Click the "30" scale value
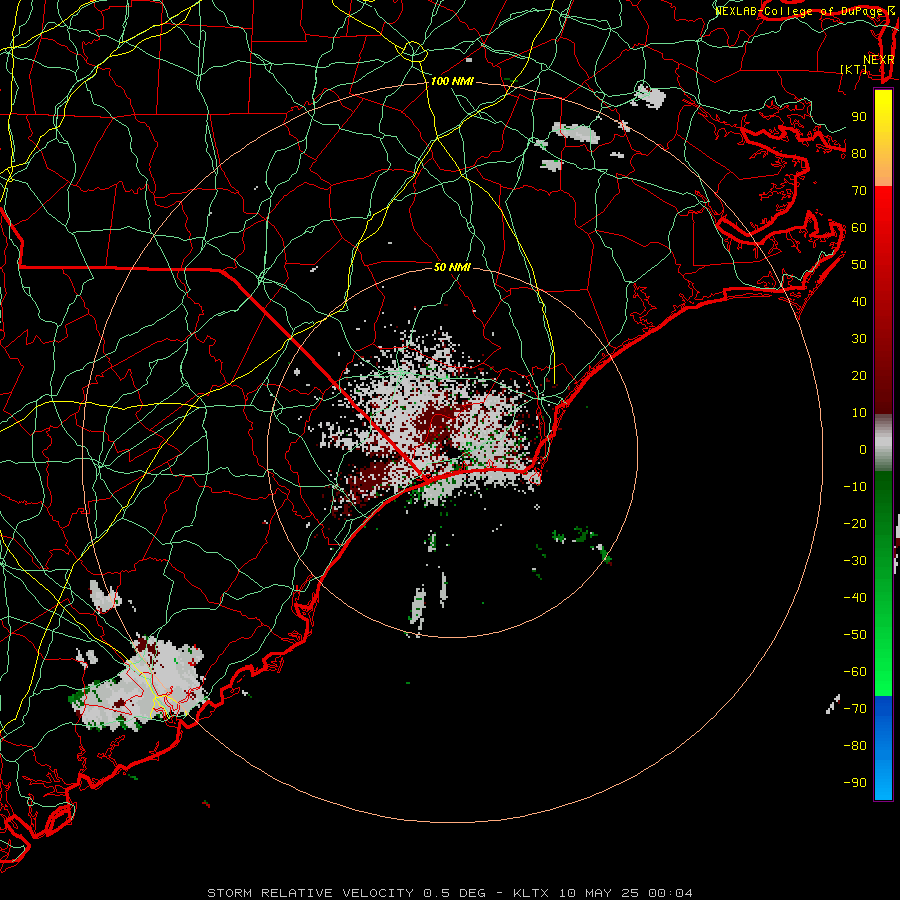The height and width of the screenshot is (900, 900). coord(859,339)
